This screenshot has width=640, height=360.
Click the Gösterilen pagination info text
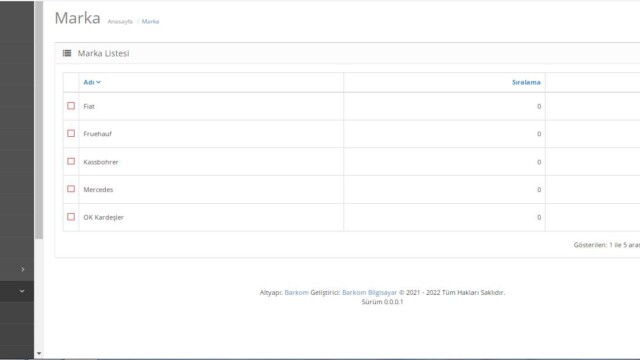click(607, 245)
